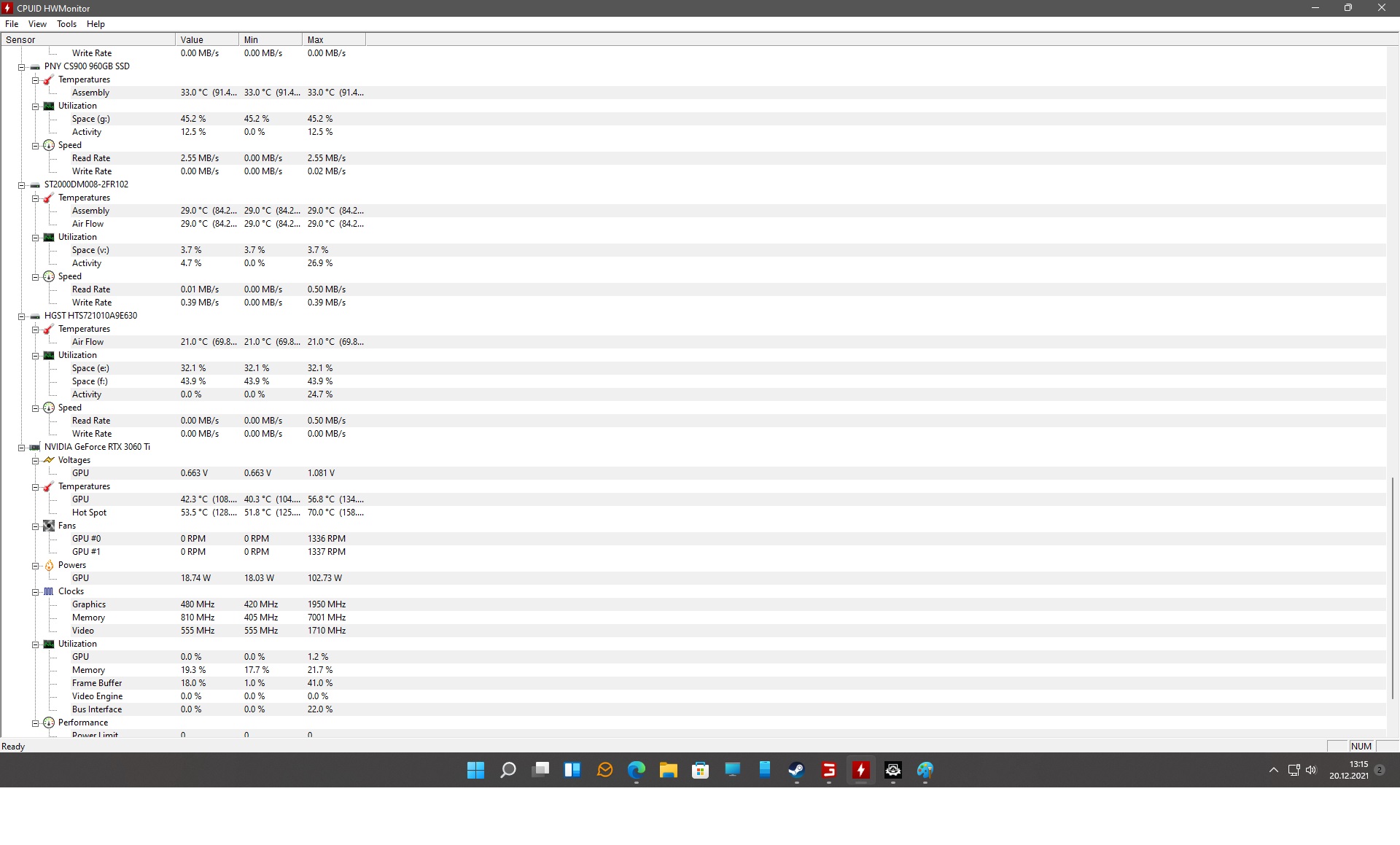1400x845 pixels.
Task: Open Steam from the taskbar
Action: (796, 770)
